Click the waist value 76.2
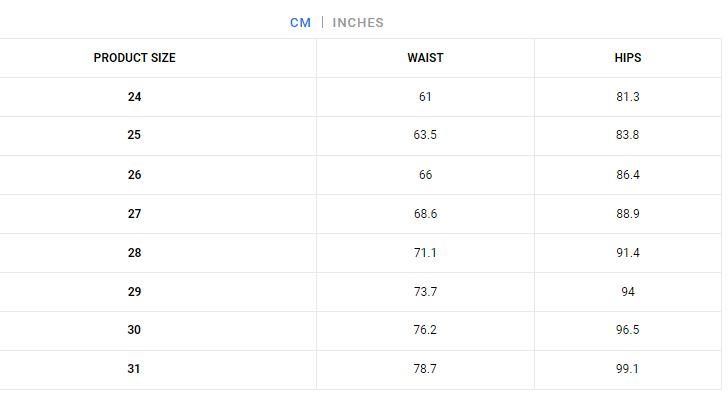 click(425, 330)
